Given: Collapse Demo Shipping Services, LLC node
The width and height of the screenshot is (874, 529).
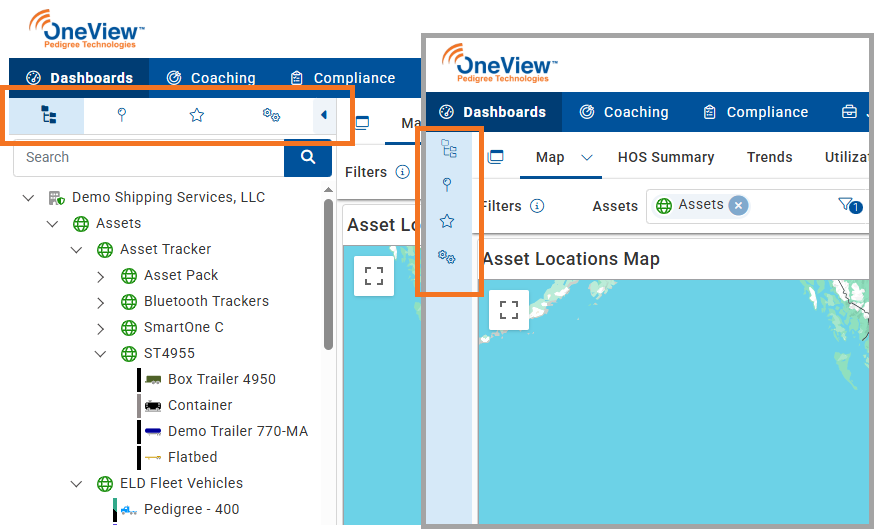Looking at the screenshot, I should (28, 197).
